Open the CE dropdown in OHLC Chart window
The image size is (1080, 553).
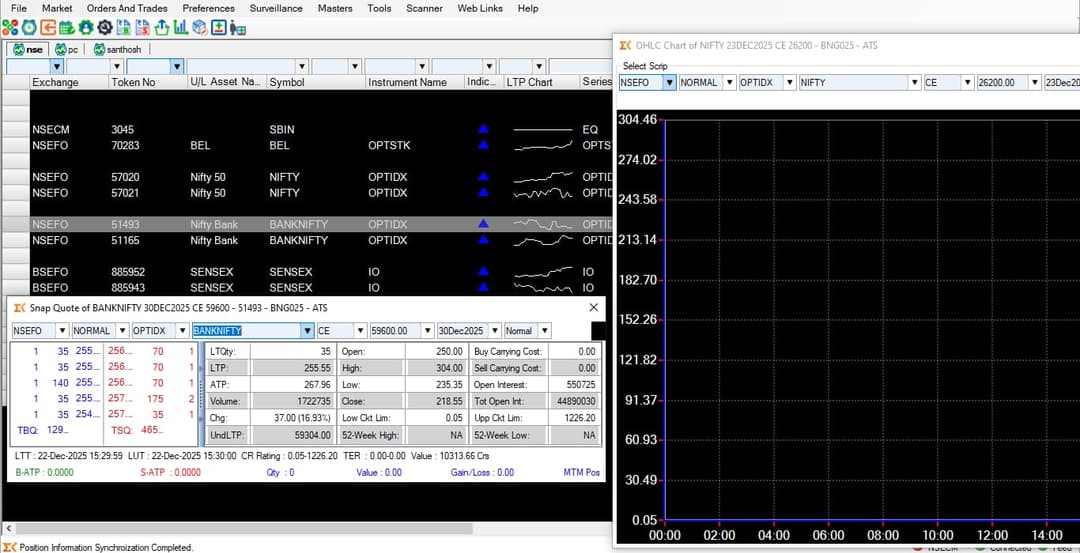(967, 83)
